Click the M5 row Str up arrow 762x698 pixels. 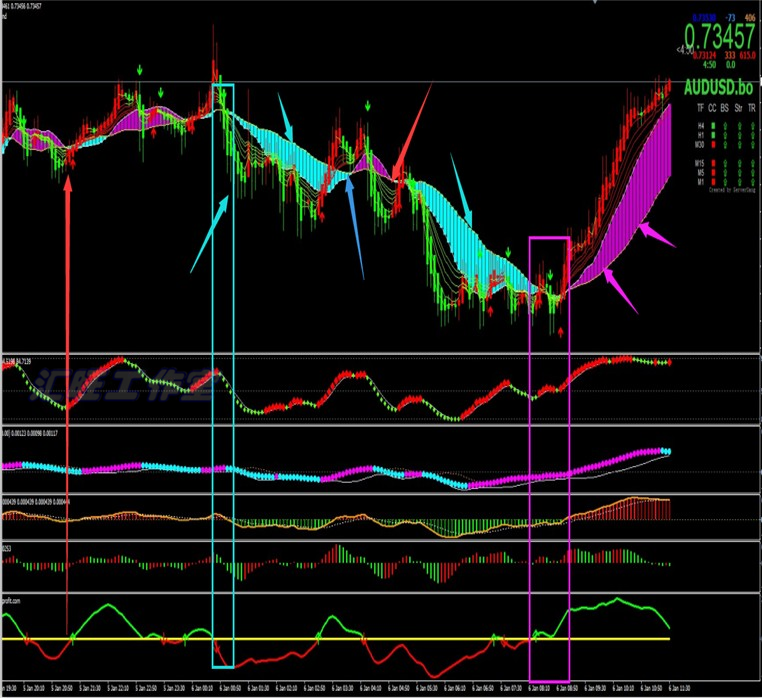[740, 173]
